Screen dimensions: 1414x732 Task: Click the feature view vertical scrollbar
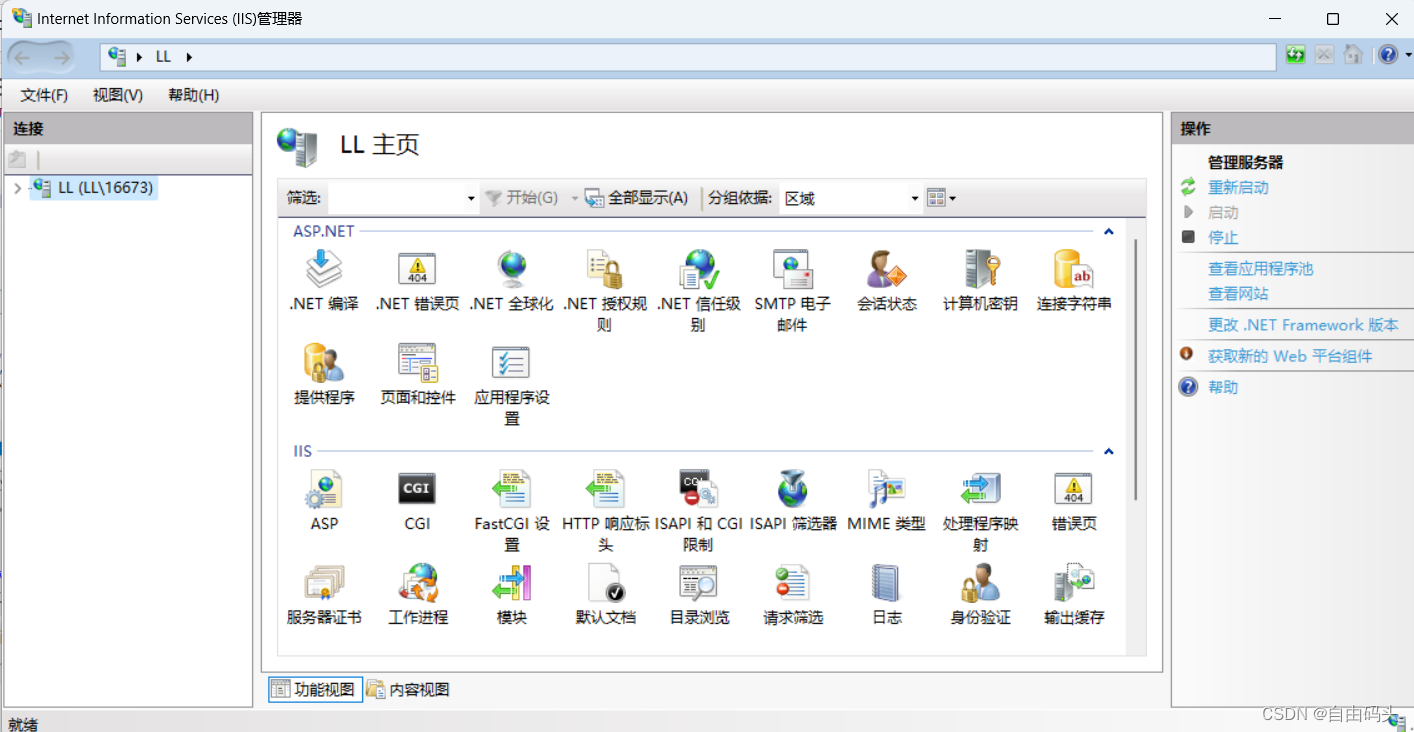pyautogui.click(x=1135, y=370)
